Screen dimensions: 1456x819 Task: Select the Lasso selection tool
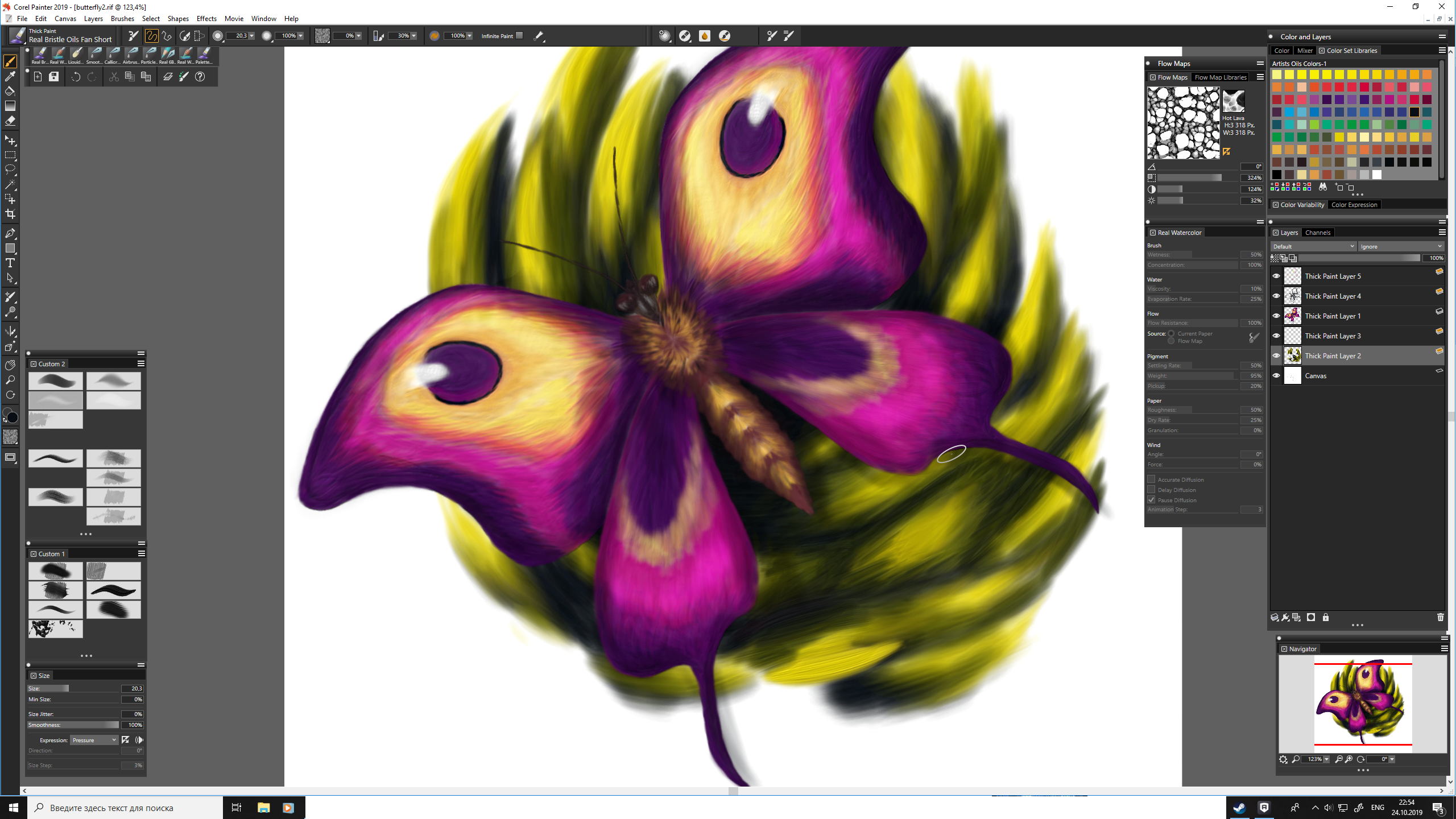10,169
